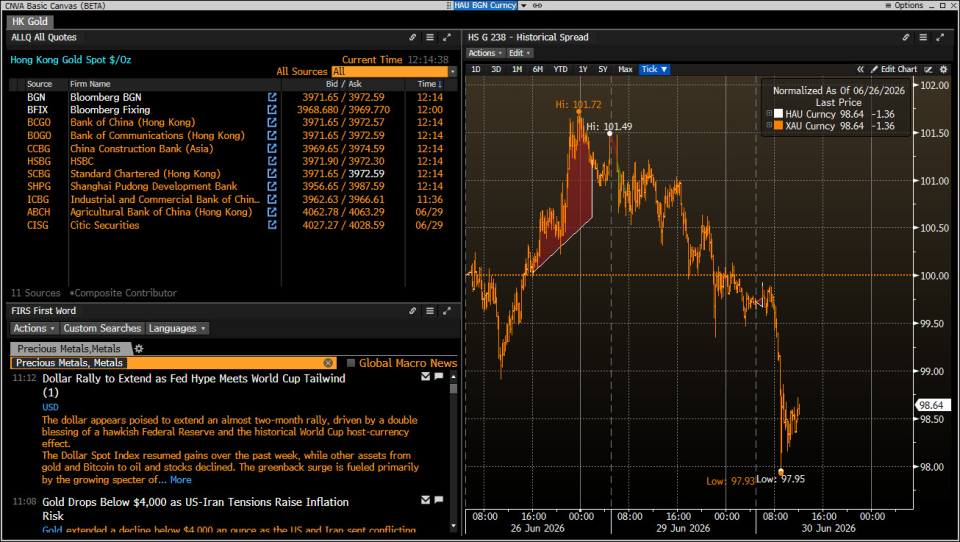Open More link in Dollar Rally story
Viewport: 960px width, 542px height.
(181, 480)
